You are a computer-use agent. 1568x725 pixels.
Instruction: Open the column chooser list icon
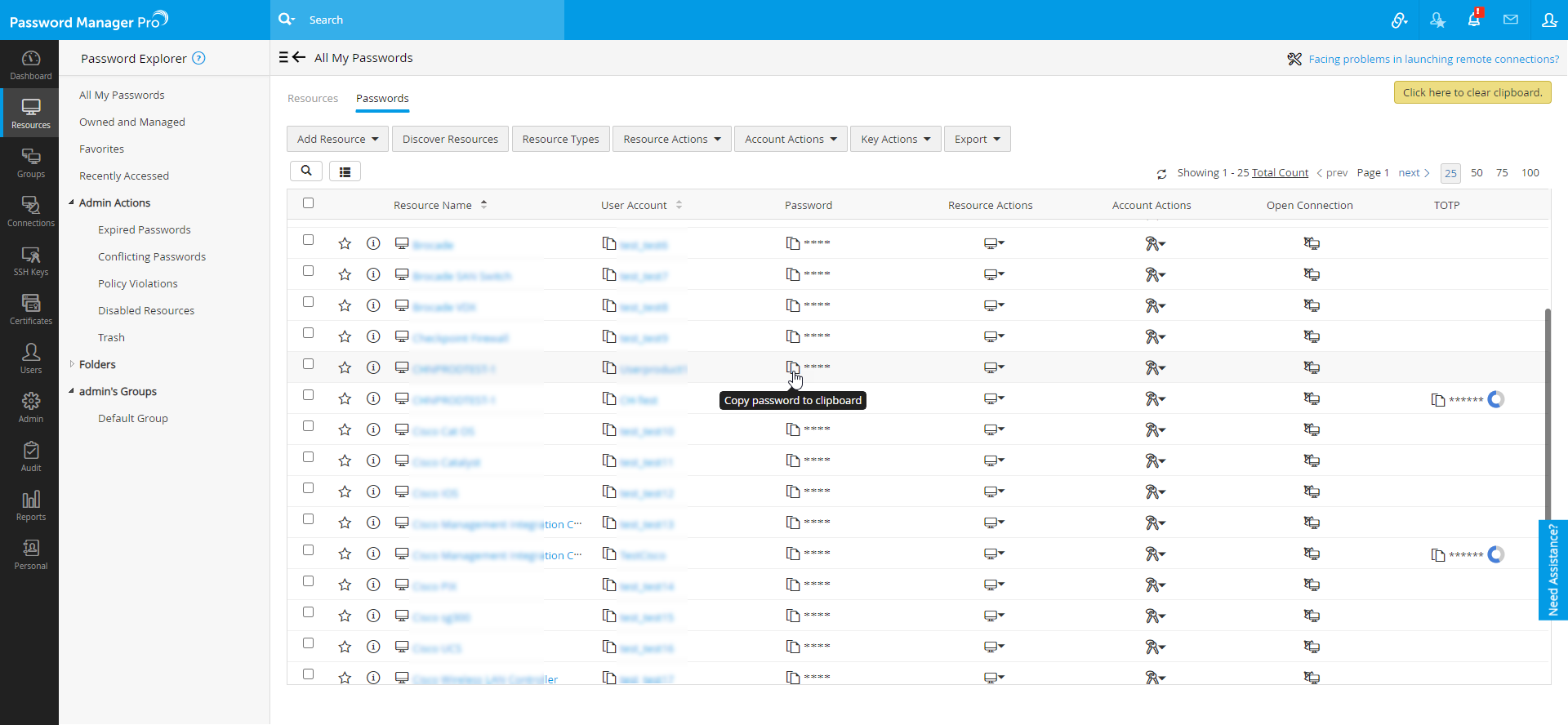click(345, 171)
